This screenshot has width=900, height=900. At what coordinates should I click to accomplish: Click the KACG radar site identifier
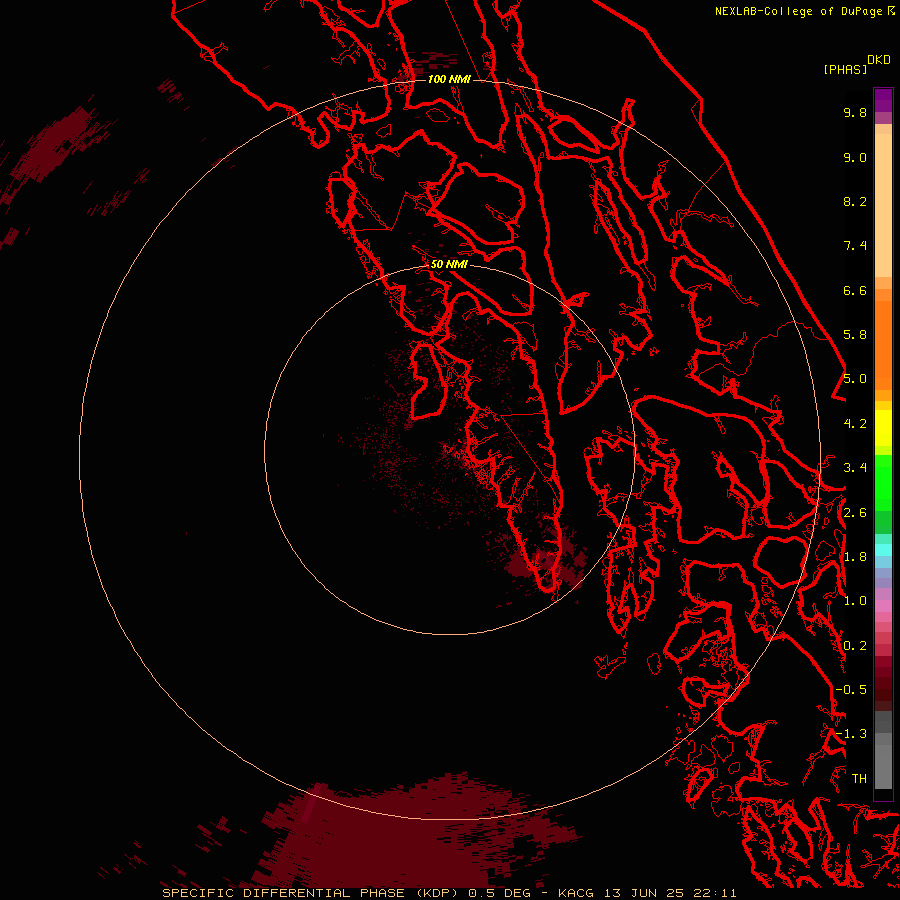point(578,893)
